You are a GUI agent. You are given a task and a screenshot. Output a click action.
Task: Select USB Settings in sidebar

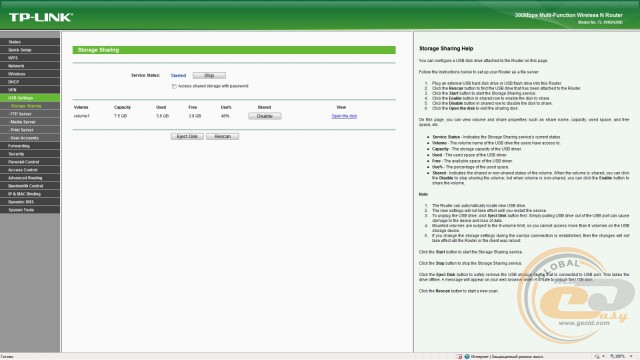pyautogui.click(x=30, y=98)
